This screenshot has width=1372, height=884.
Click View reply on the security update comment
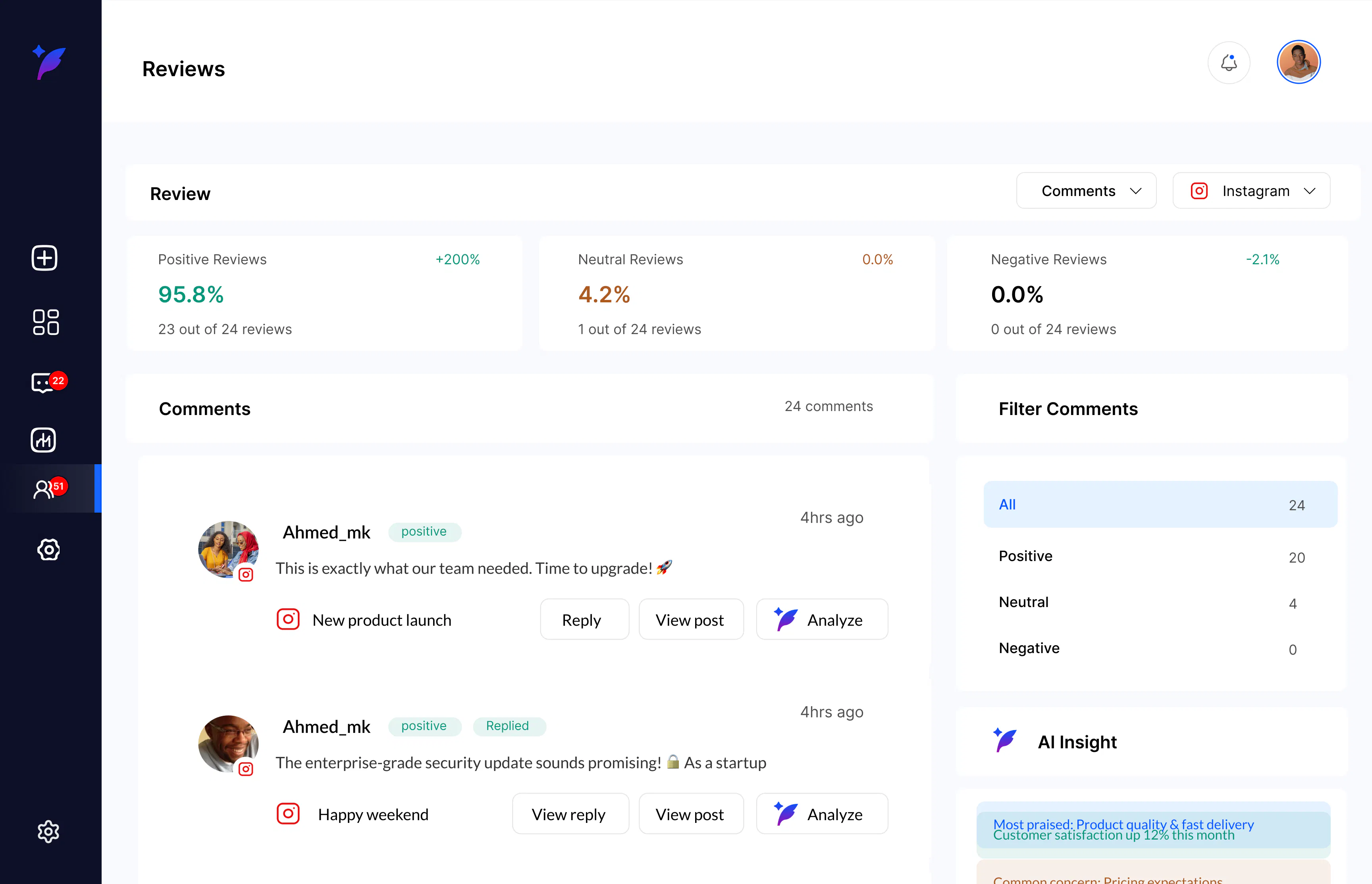pyautogui.click(x=570, y=814)
